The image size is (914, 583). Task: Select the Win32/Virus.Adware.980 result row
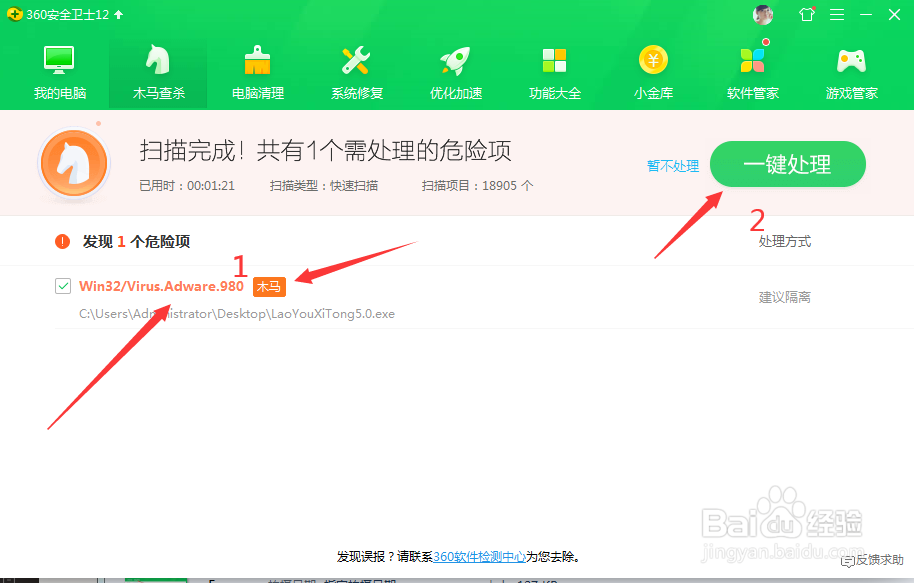click(160, 285)
